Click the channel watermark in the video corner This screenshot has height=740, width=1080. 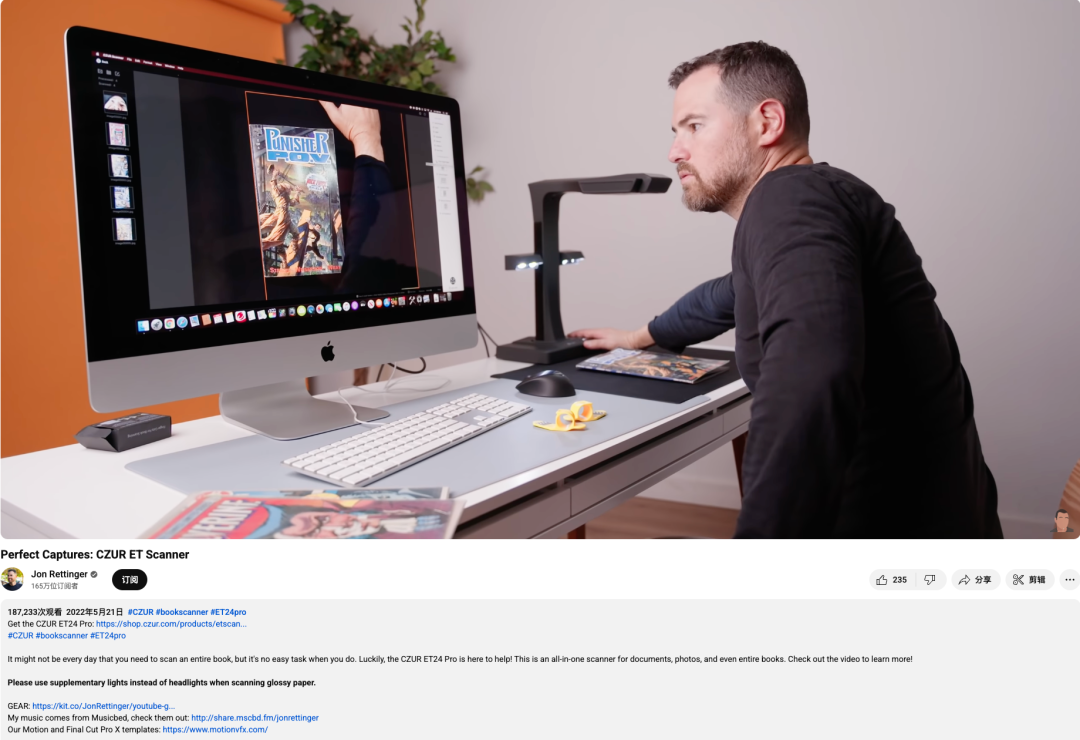(1062, 522)
